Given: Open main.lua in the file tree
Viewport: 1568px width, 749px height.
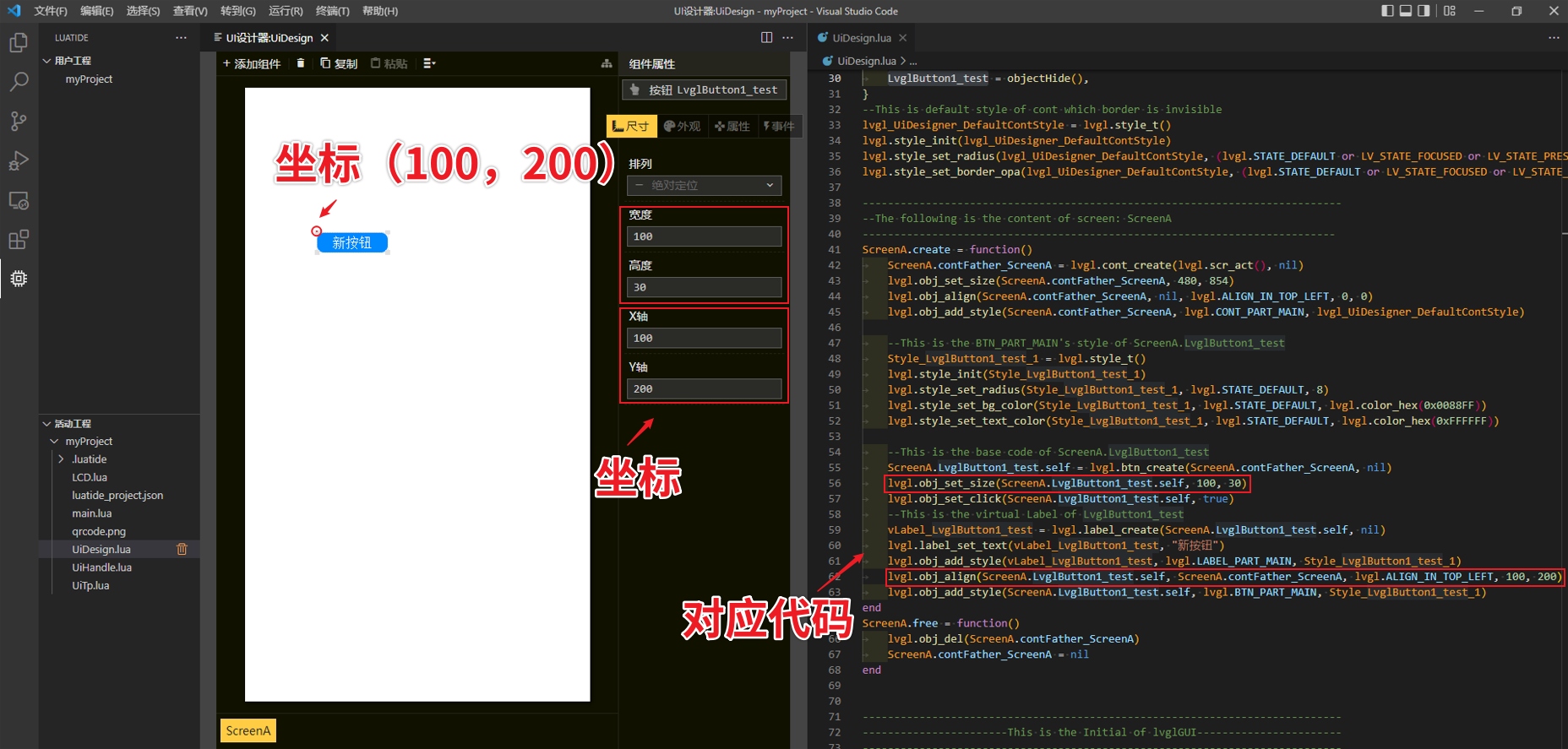Looking at the screenshot, I should click(x=92, y=513).
